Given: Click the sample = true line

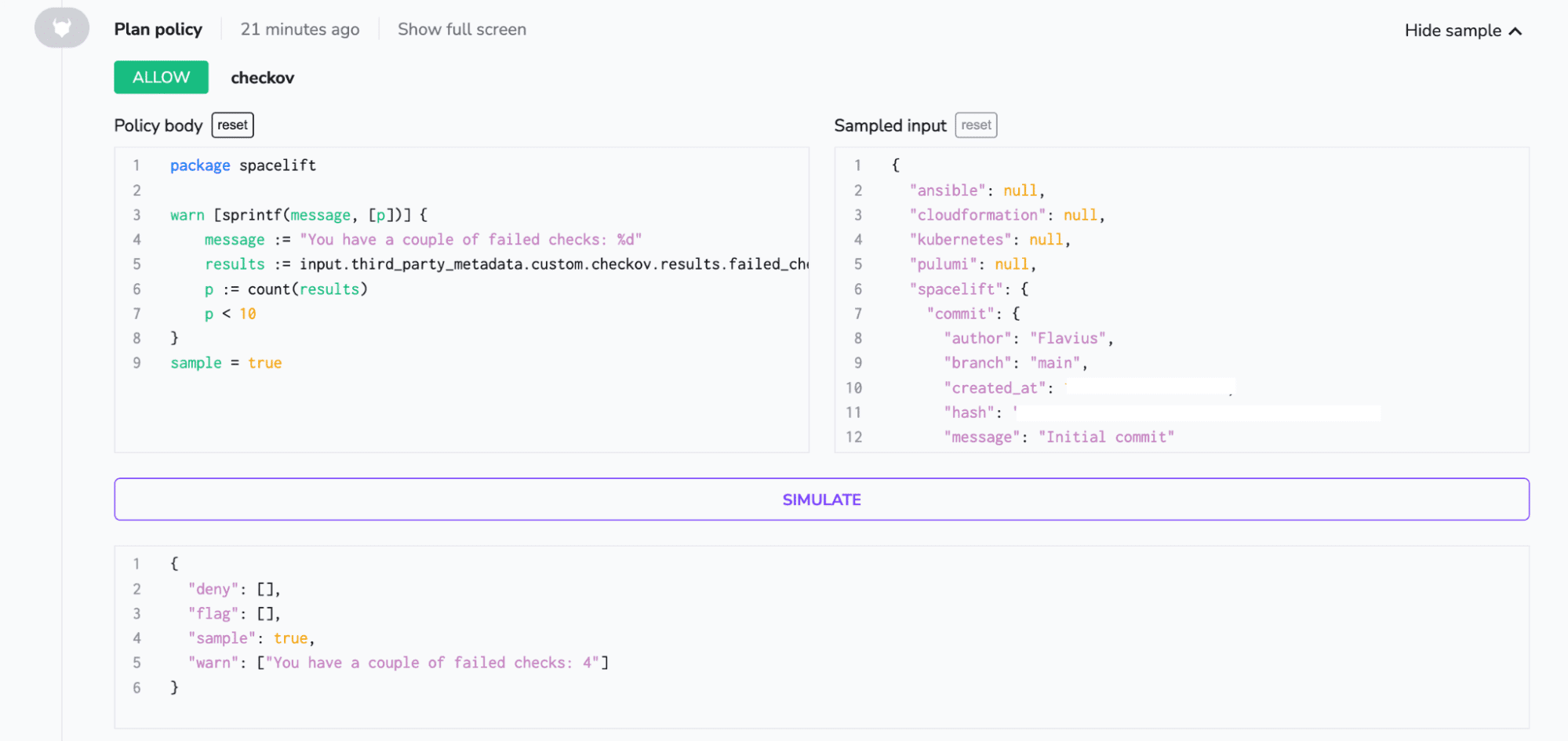Looking at the screenshot, I should pyautogui.click(x=225, y=362).
